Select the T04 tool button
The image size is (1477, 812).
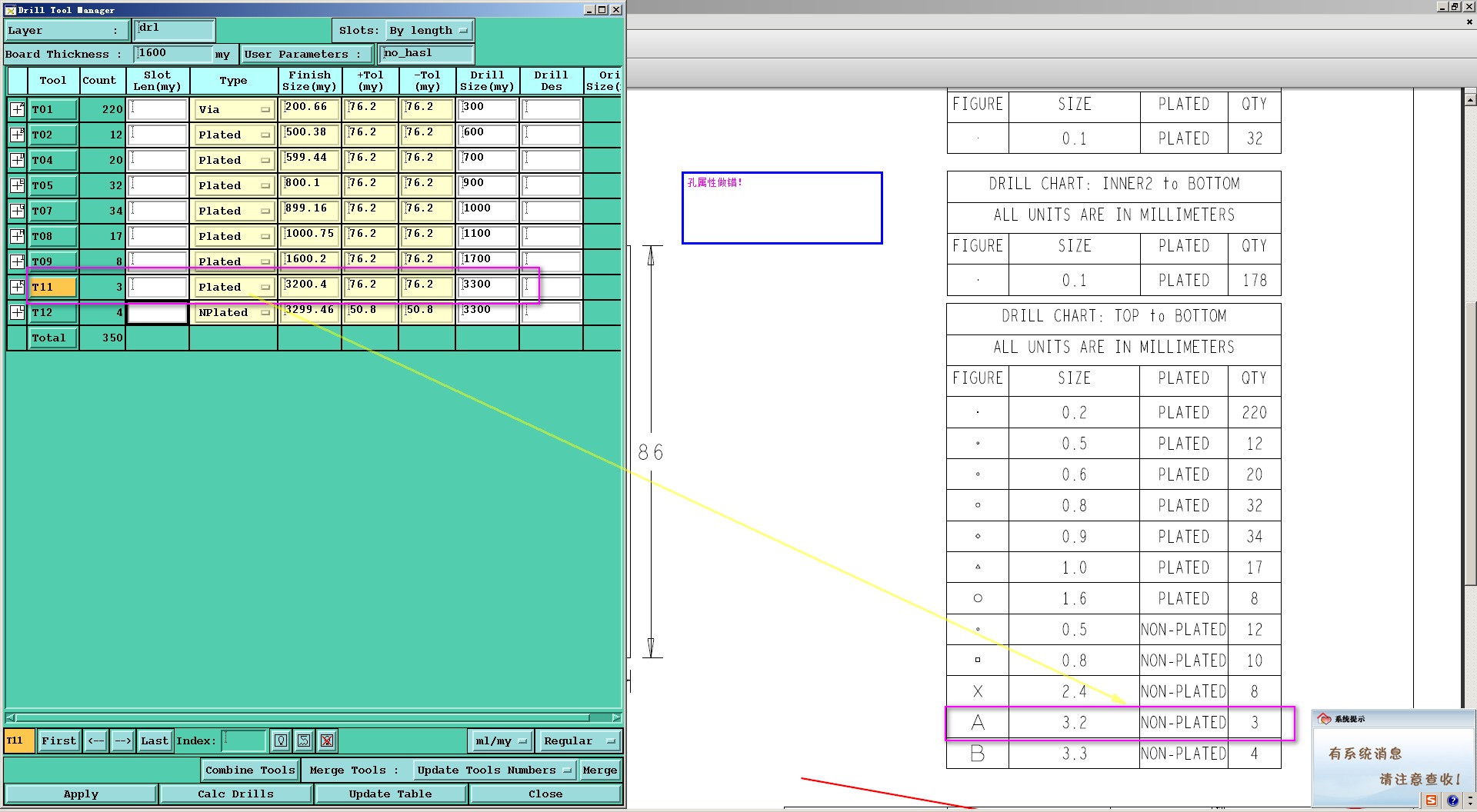52,161
